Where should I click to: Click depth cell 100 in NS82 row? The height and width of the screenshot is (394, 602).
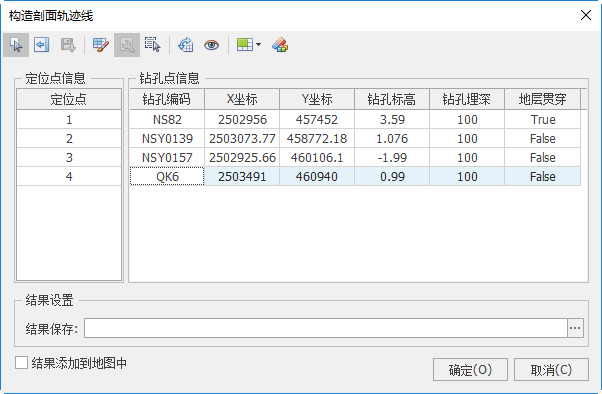pos(467,119)
